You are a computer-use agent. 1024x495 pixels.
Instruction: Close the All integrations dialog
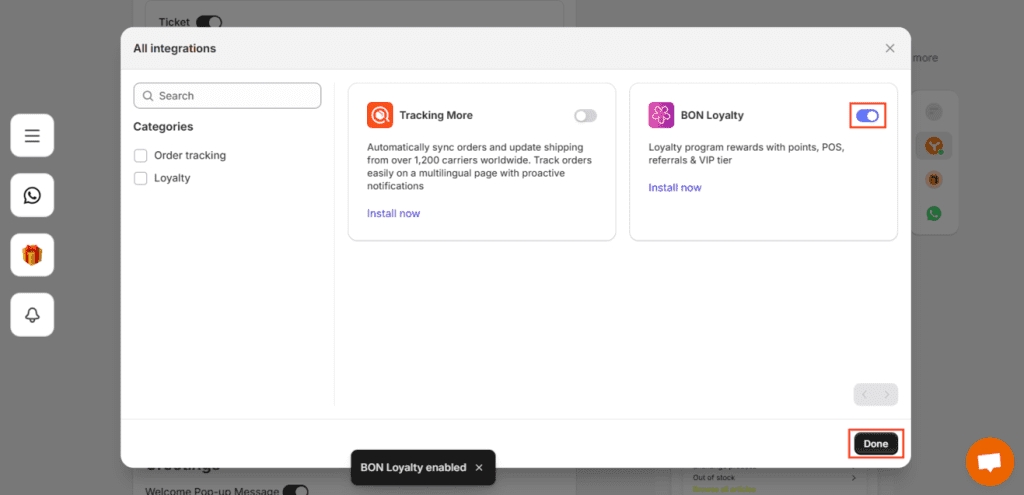point(889,48)
